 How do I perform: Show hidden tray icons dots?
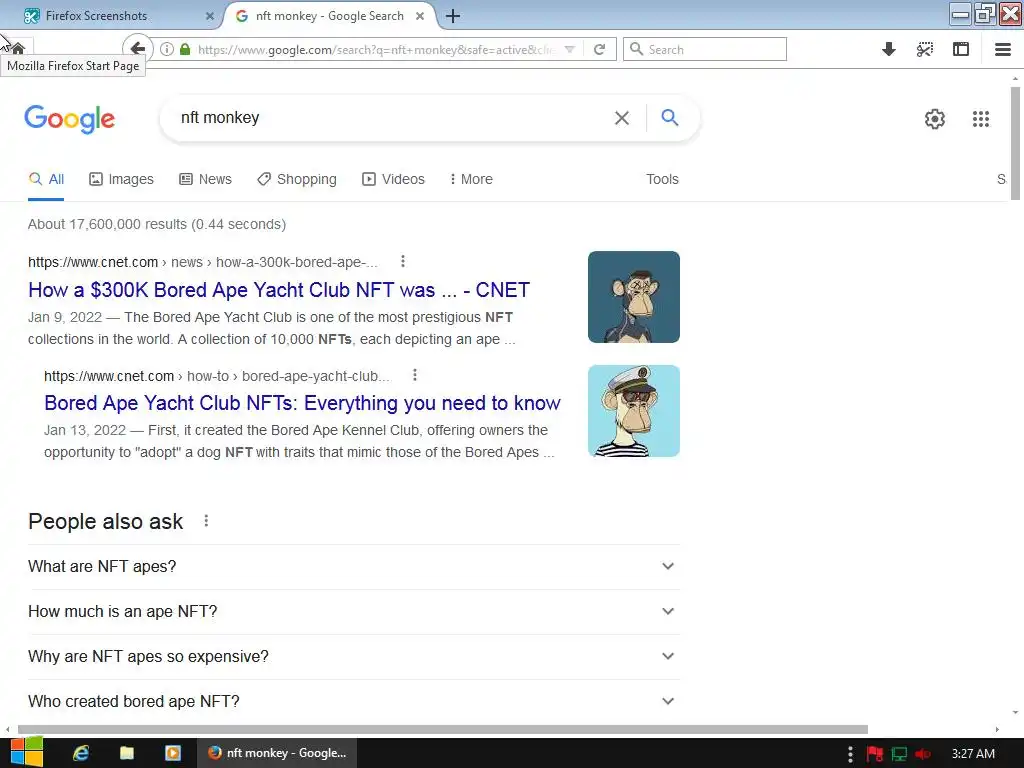pos(850,754)
